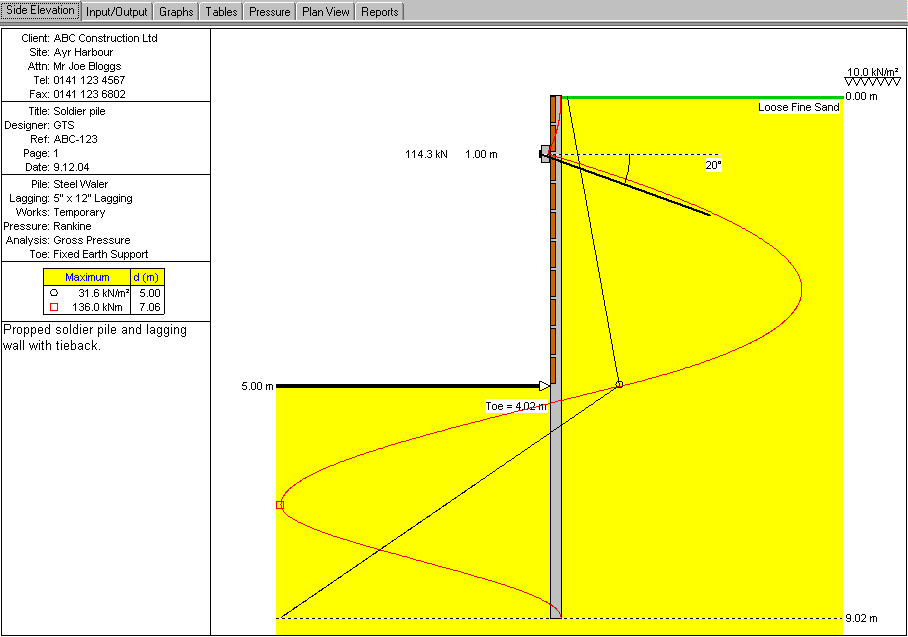Image resolution: width=908 pixels, height=637 pixels.
Task: Click the circle legend icon in Maximum table
Action: tap(53, 293)
